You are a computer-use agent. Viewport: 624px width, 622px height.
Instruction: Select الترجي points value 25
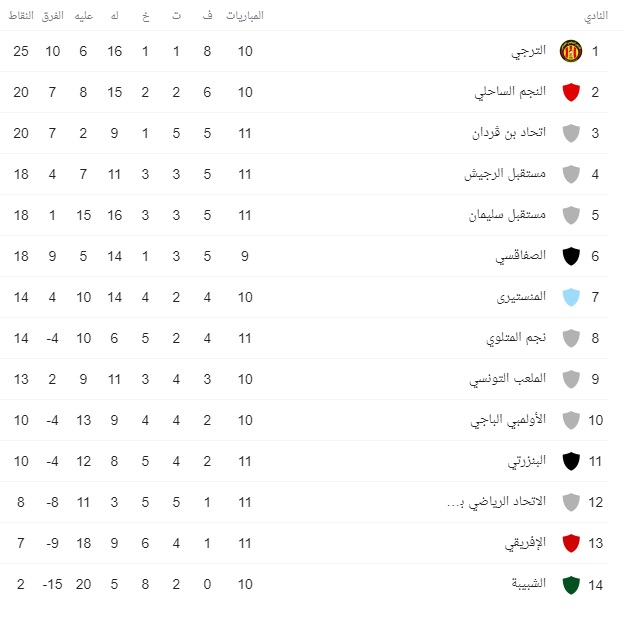click(21, 51)
